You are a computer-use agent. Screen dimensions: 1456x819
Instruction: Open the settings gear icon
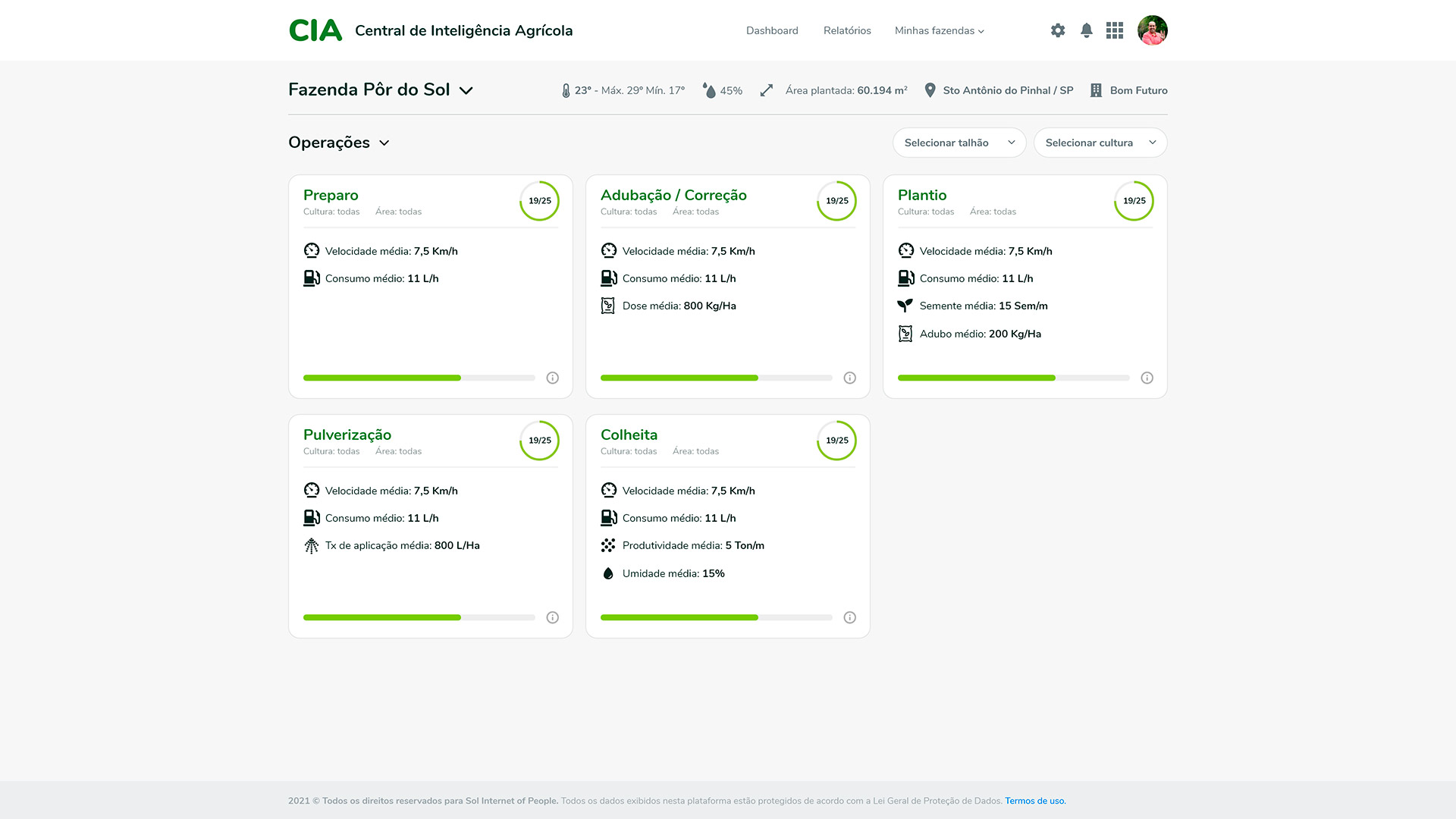coord(1057,30)
